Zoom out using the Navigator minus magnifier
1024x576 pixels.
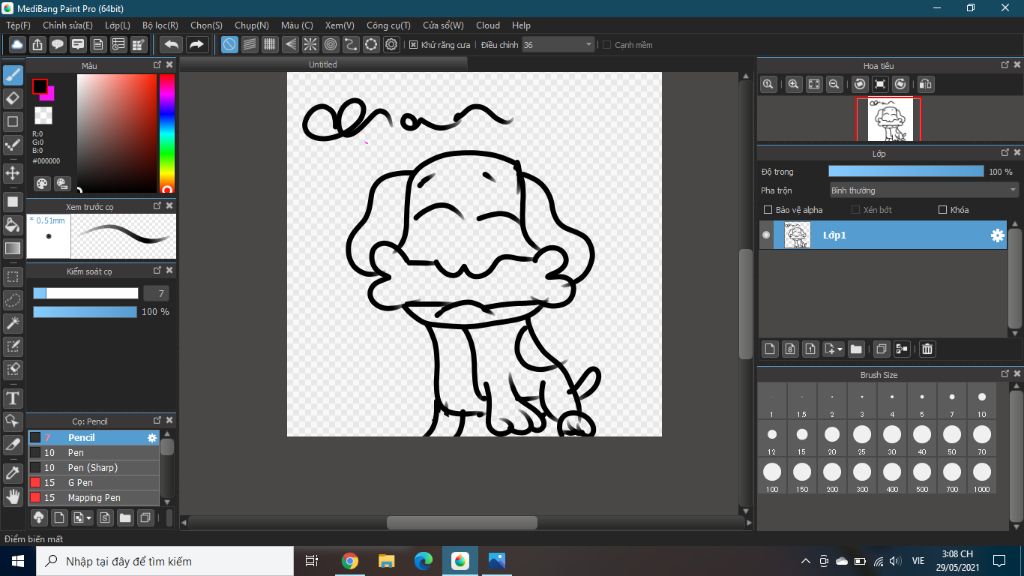[x=834, y=84]
